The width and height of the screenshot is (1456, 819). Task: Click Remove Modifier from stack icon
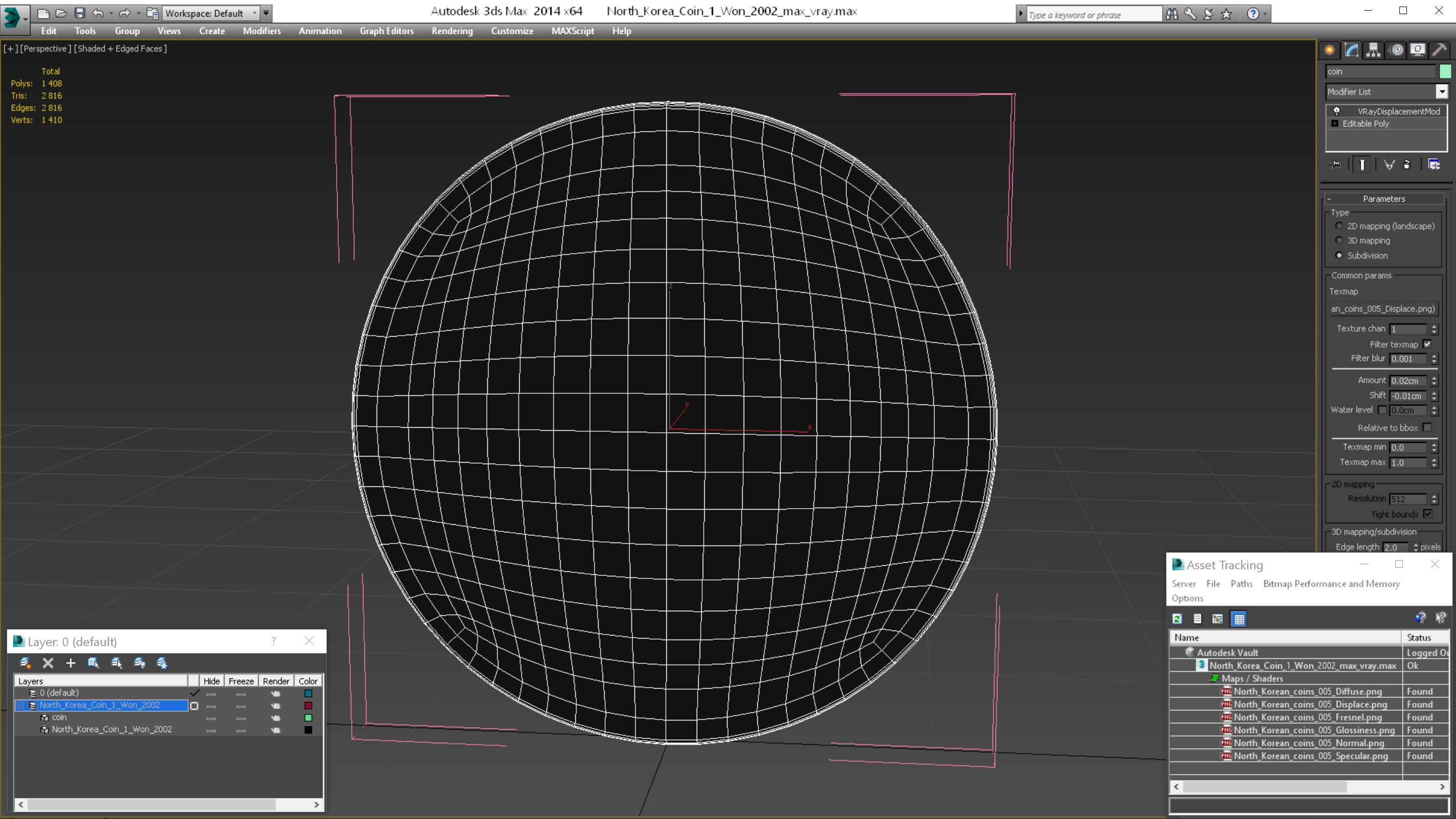(1407, 164)
